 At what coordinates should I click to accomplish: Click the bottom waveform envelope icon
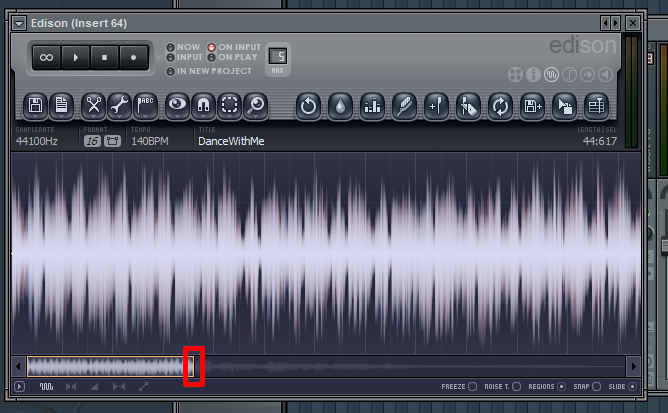click(x=46, y=387)
